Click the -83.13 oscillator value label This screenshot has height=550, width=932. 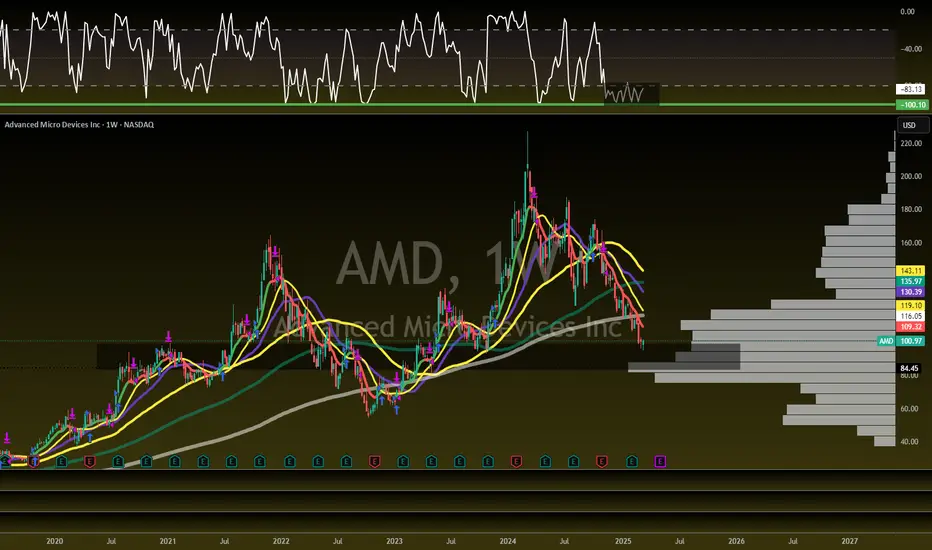tap(911, 89)
